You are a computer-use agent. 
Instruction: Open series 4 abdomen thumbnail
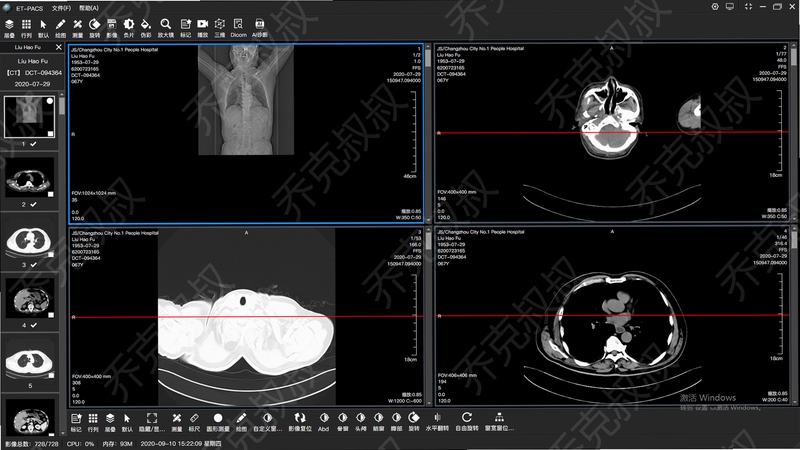click(29, 298)
